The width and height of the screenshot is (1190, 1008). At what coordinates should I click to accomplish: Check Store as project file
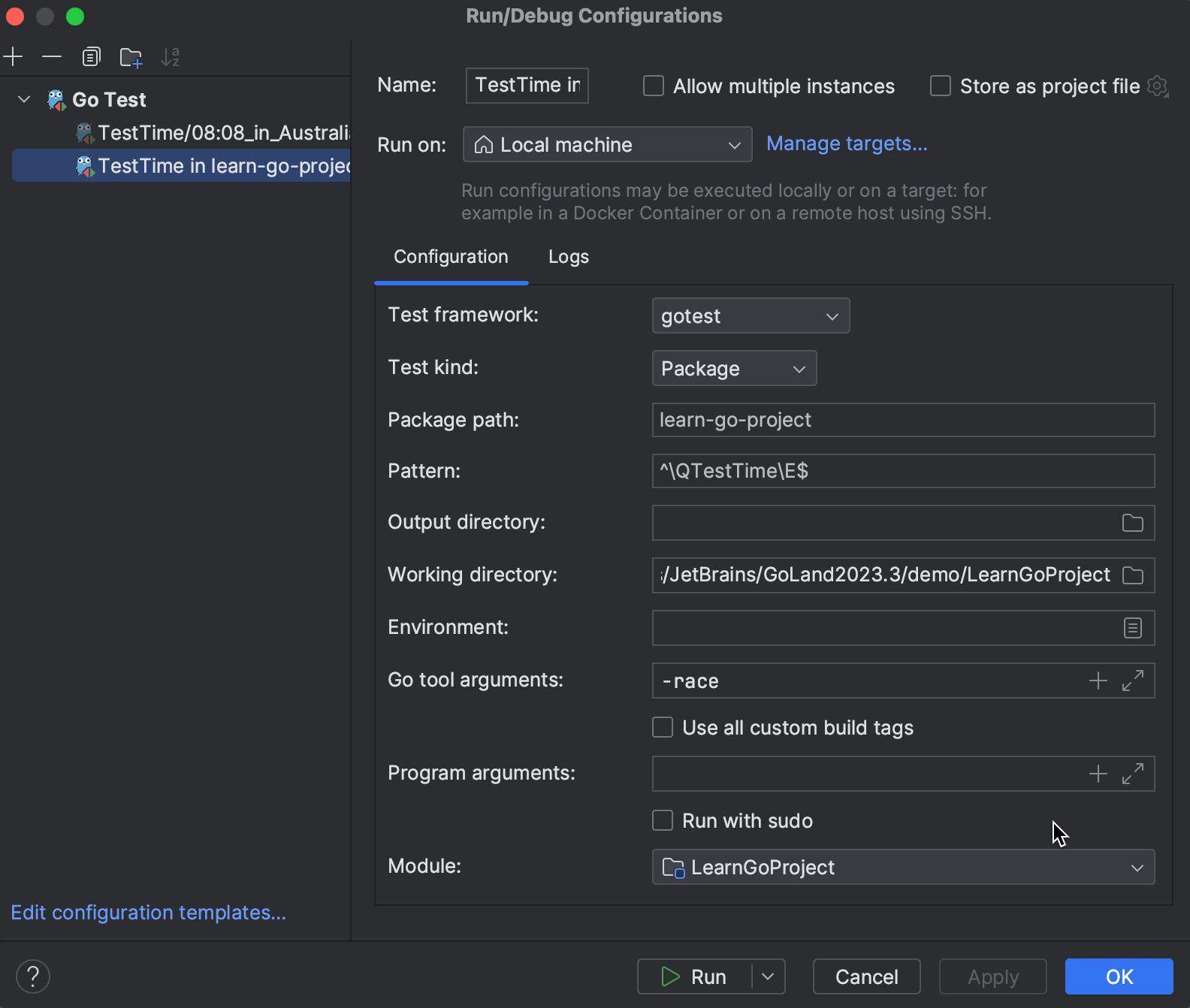(941, 86)
